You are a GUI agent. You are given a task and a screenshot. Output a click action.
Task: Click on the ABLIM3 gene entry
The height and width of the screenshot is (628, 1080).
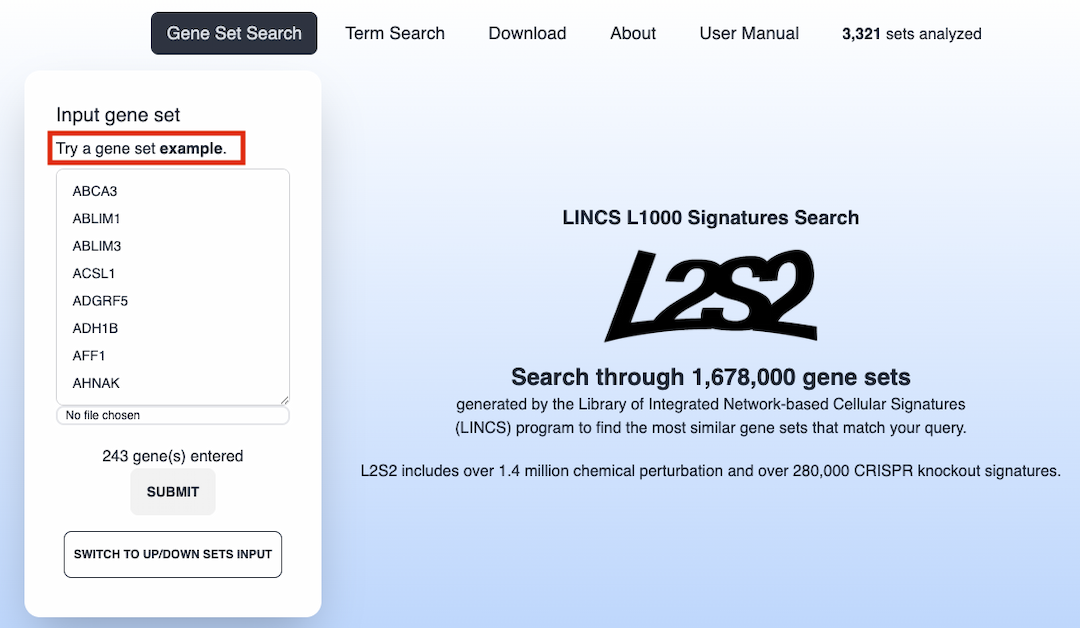coord(97,246)
